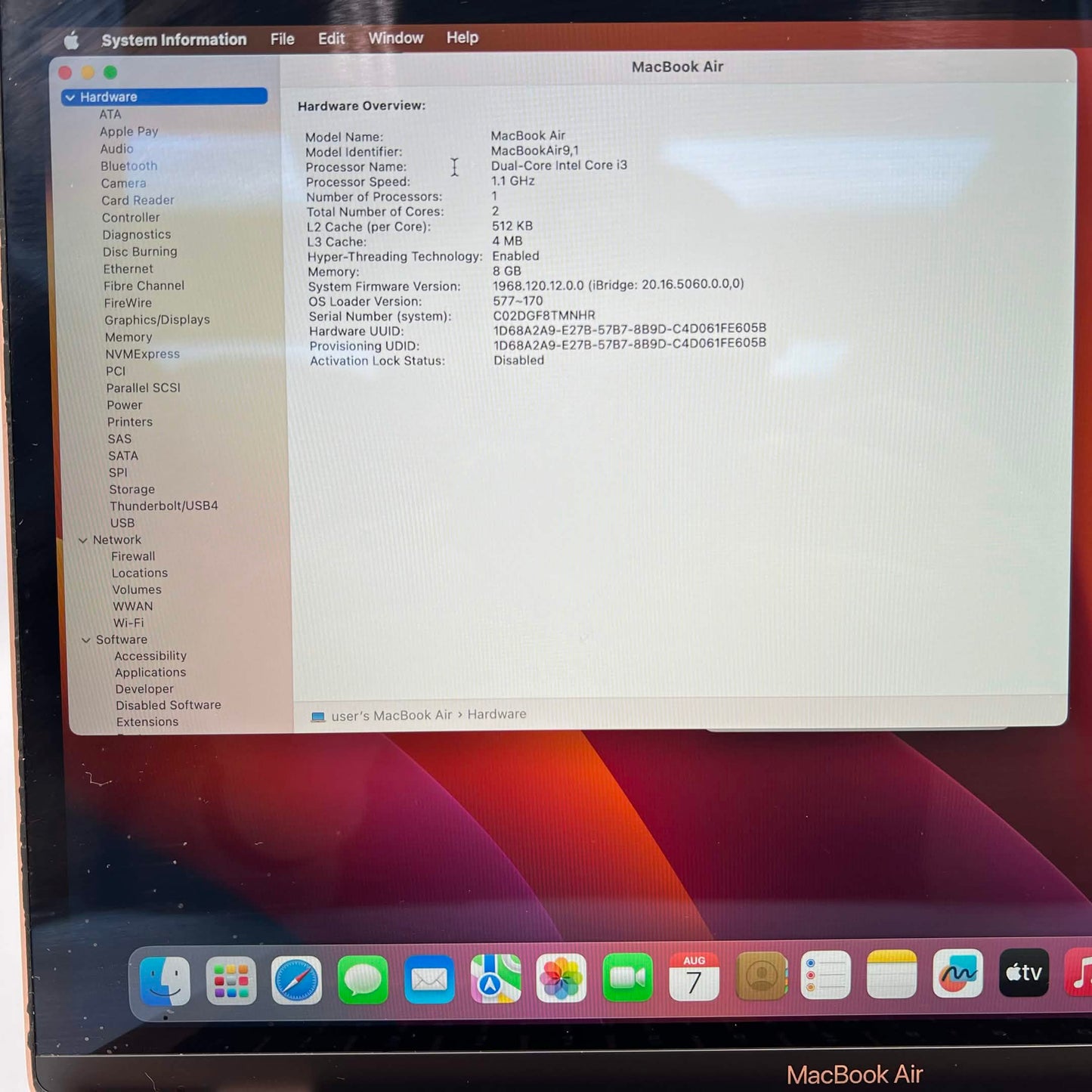
Task: Click user's MacBook Air in path bar
Action: (391, 716)
